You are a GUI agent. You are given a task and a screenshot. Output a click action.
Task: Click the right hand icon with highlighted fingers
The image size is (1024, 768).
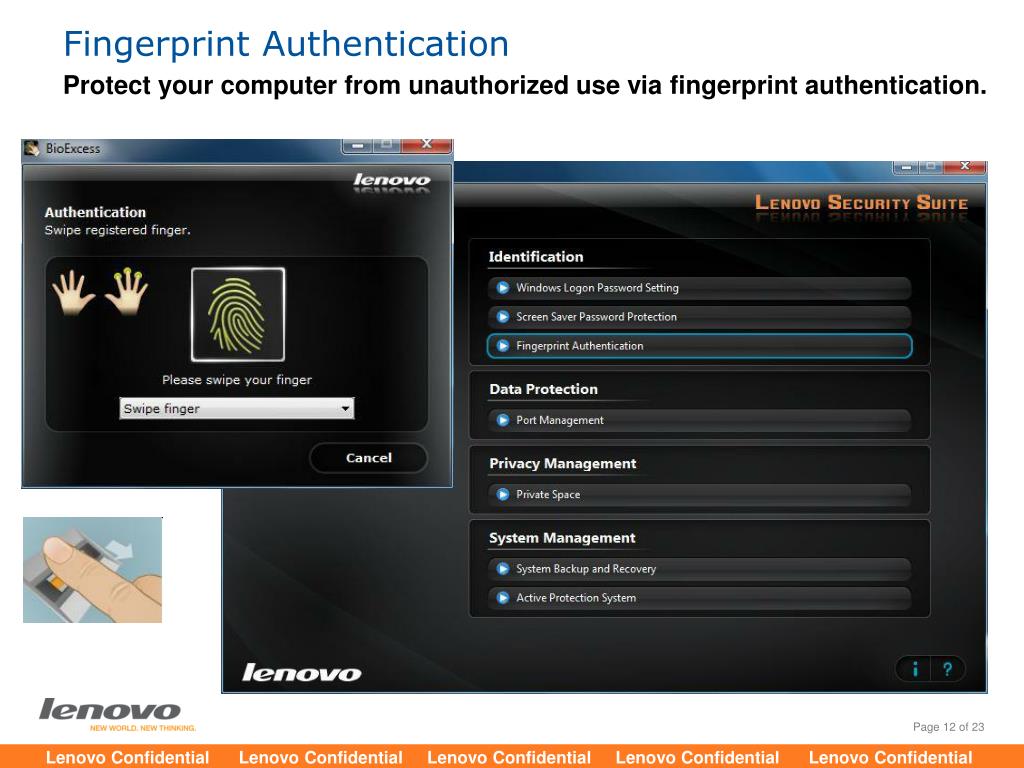(127, 291)
